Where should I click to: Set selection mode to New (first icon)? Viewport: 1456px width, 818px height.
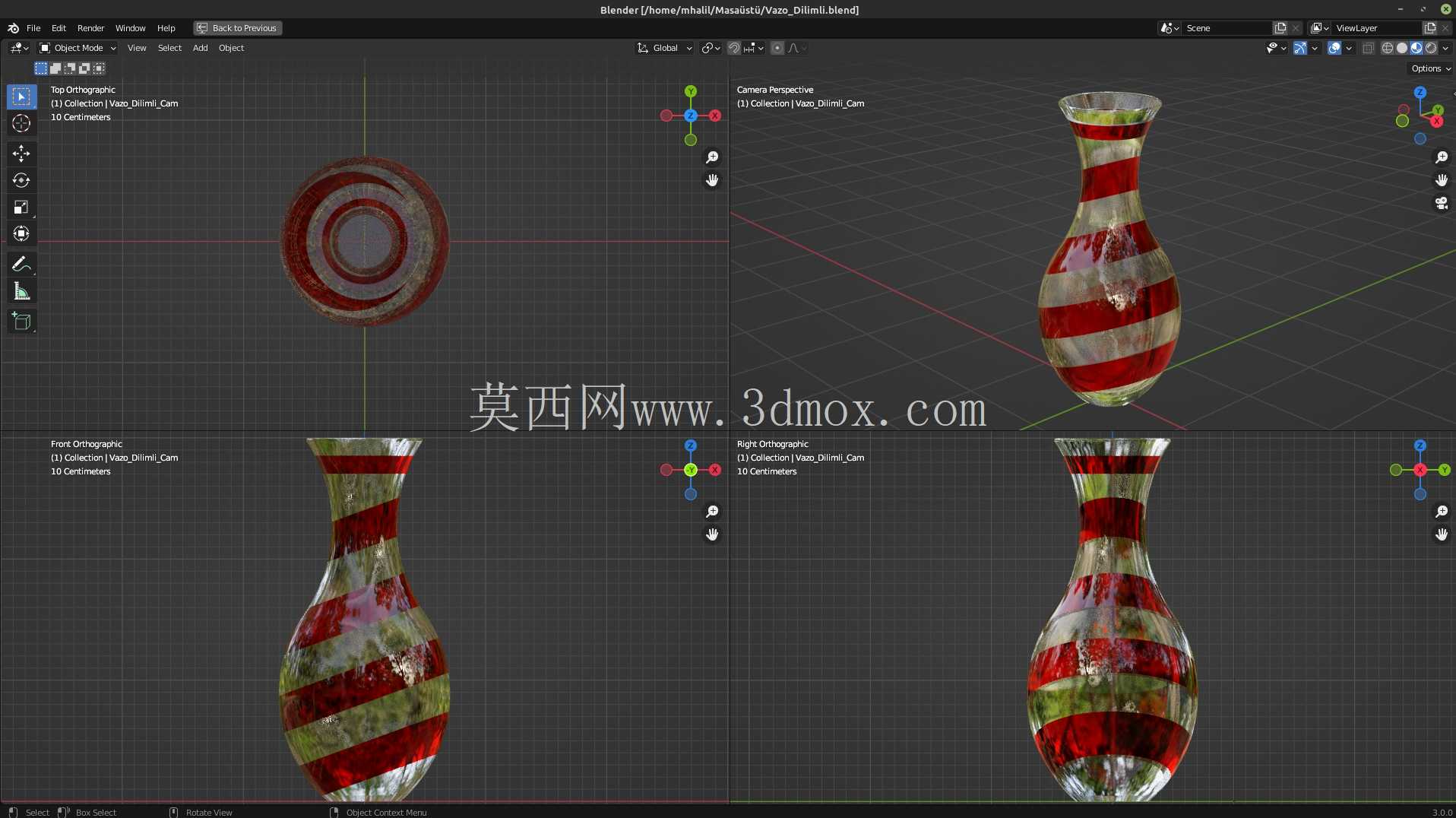tap(41, 68)
